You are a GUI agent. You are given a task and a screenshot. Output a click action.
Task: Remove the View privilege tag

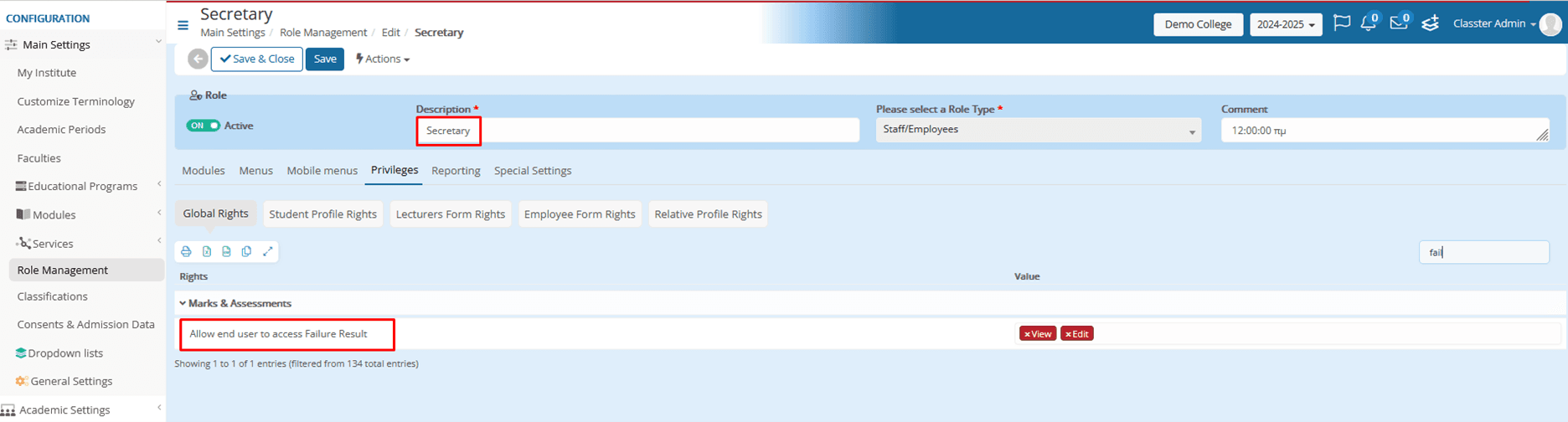click(x=1037, y=333)
